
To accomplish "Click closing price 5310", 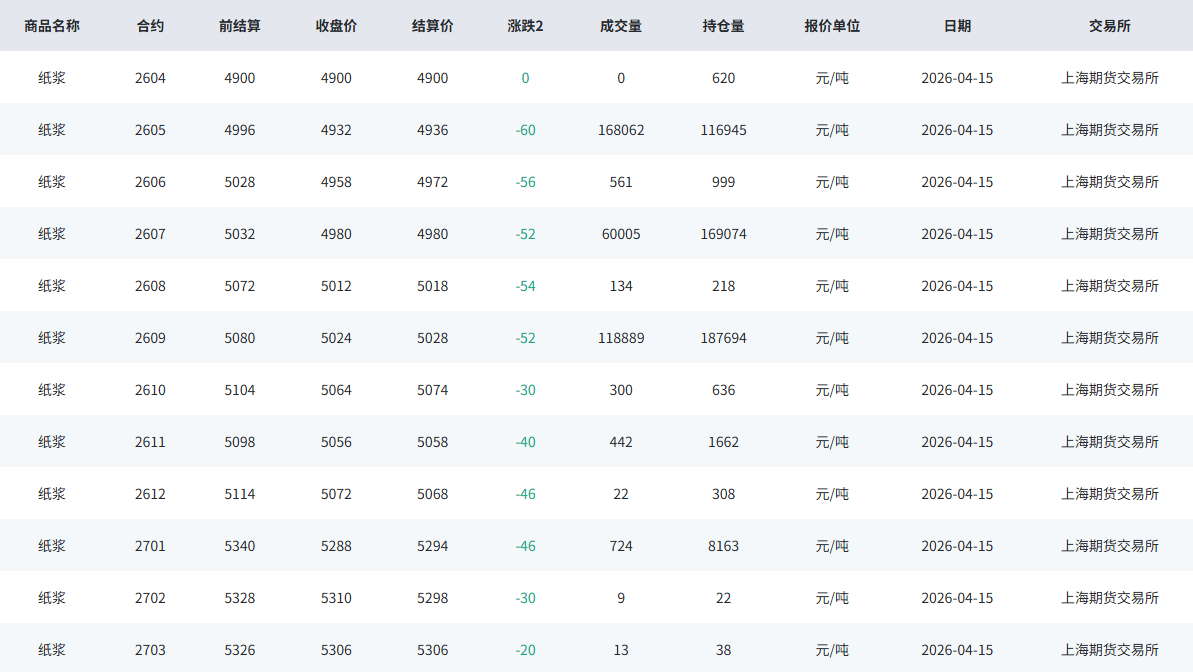I will 336,598.
